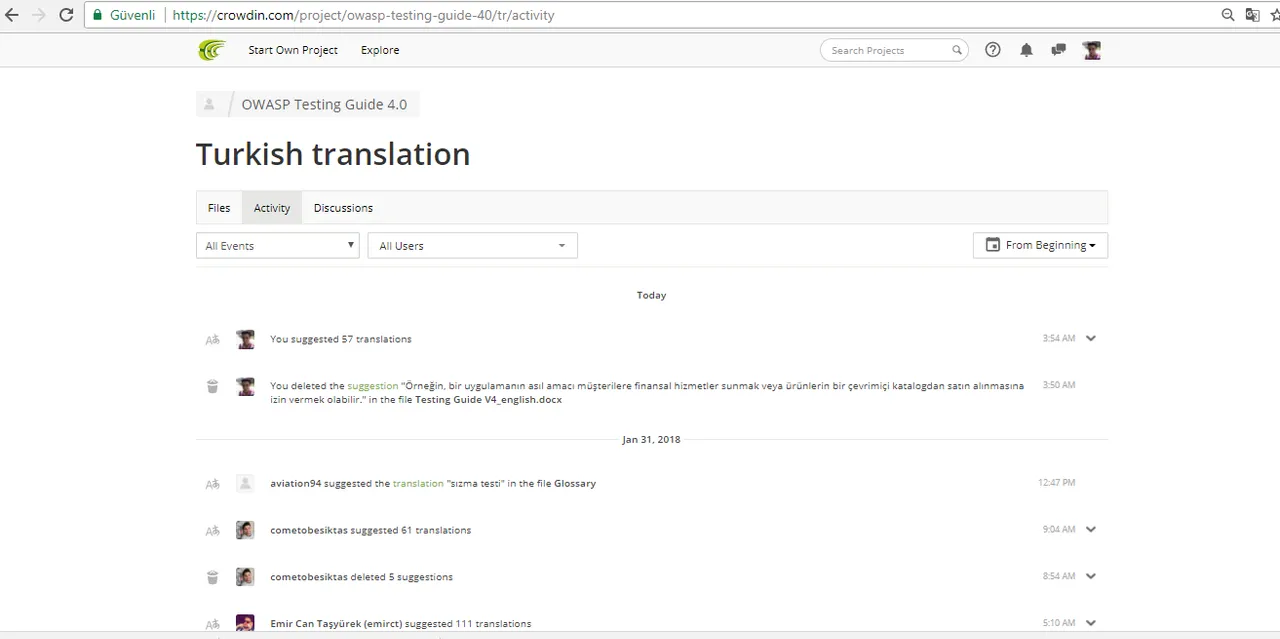This screenshot has width=1280, height=639.
Task: Click the green secure padlock icon
Action: (x=97, y=15)
